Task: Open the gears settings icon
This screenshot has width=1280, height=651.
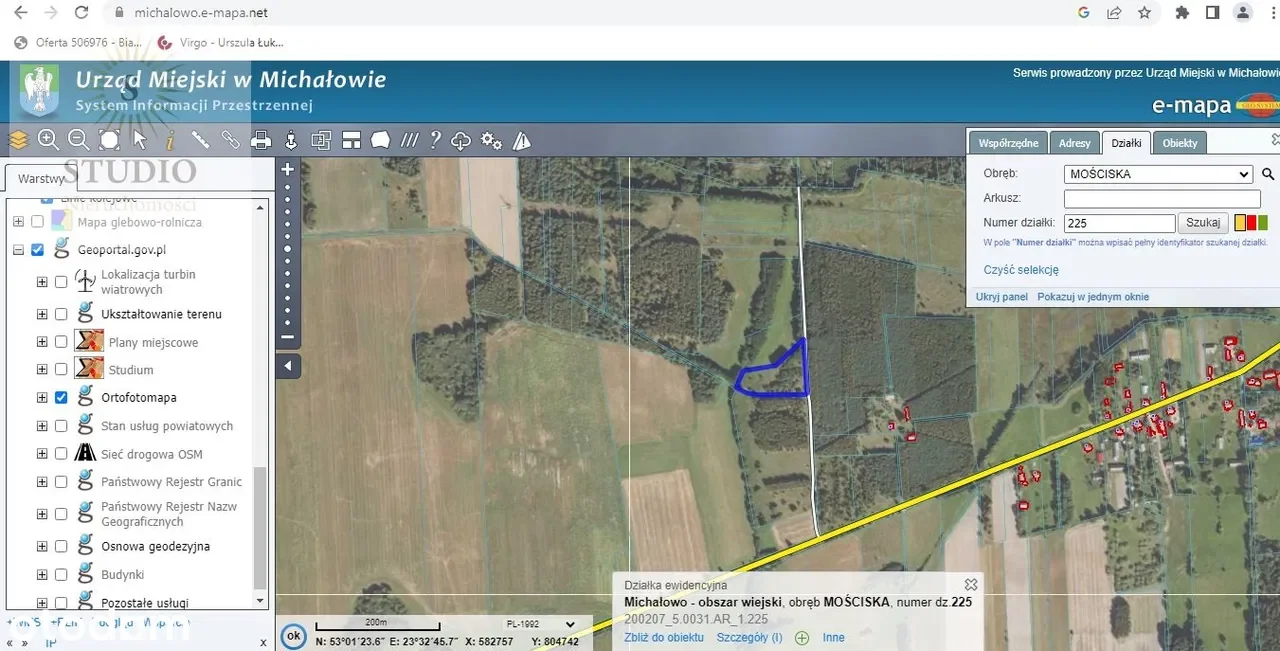Action: pos(491,140)
